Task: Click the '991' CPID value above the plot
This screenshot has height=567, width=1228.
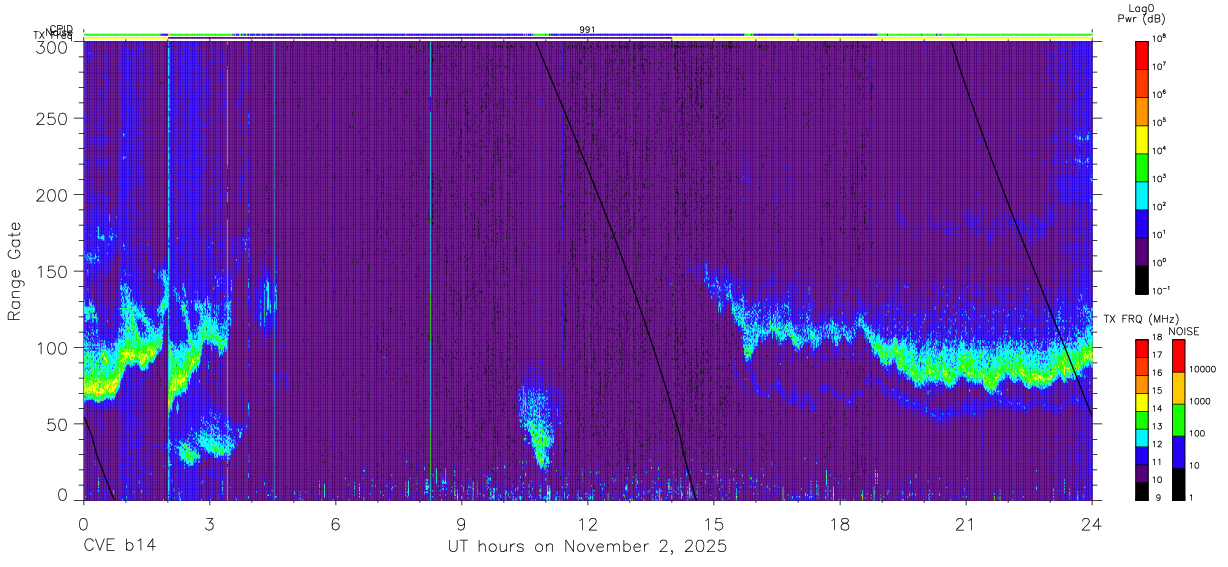Action: [587, 30]
